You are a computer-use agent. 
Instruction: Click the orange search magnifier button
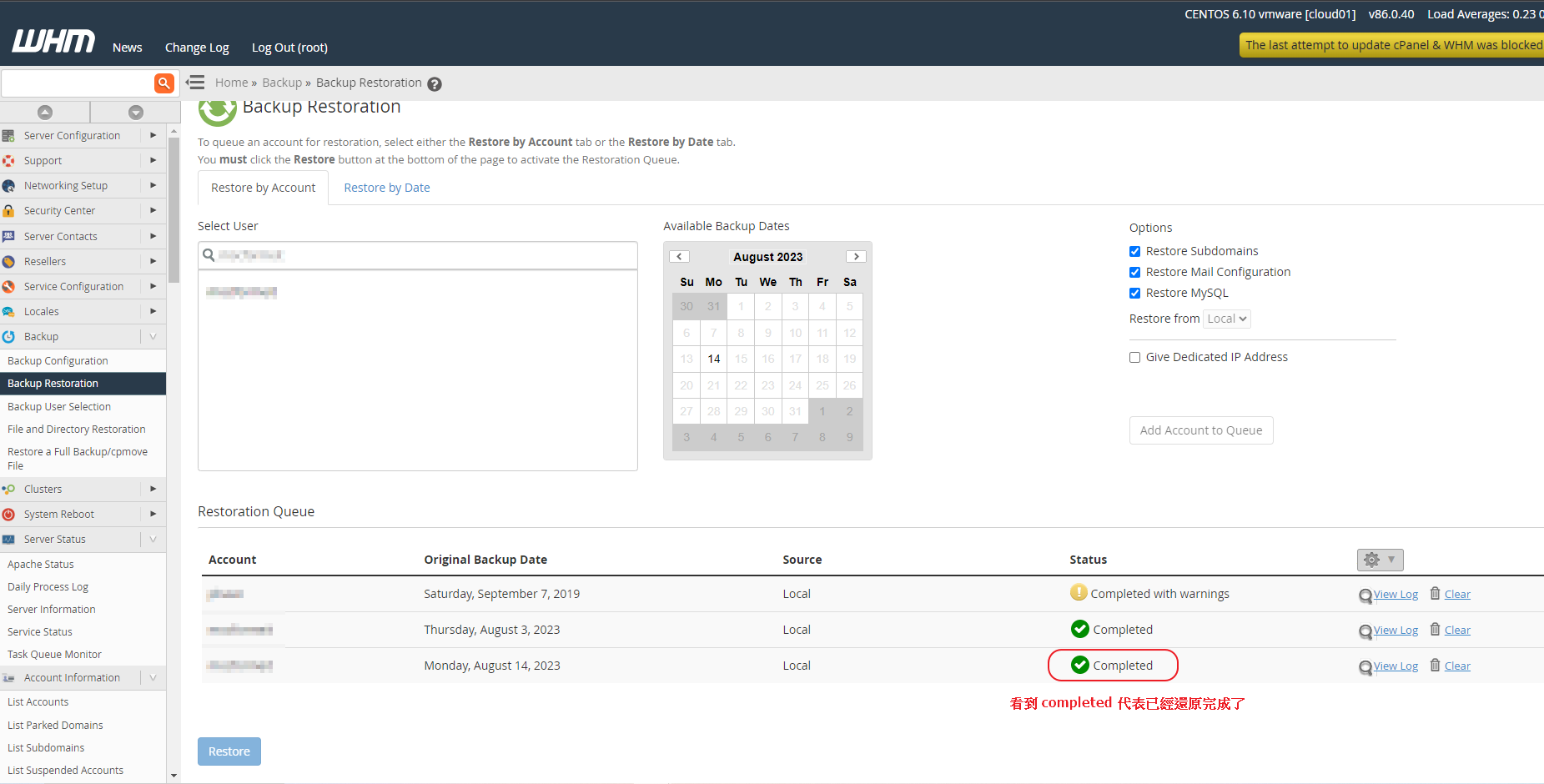164,83
